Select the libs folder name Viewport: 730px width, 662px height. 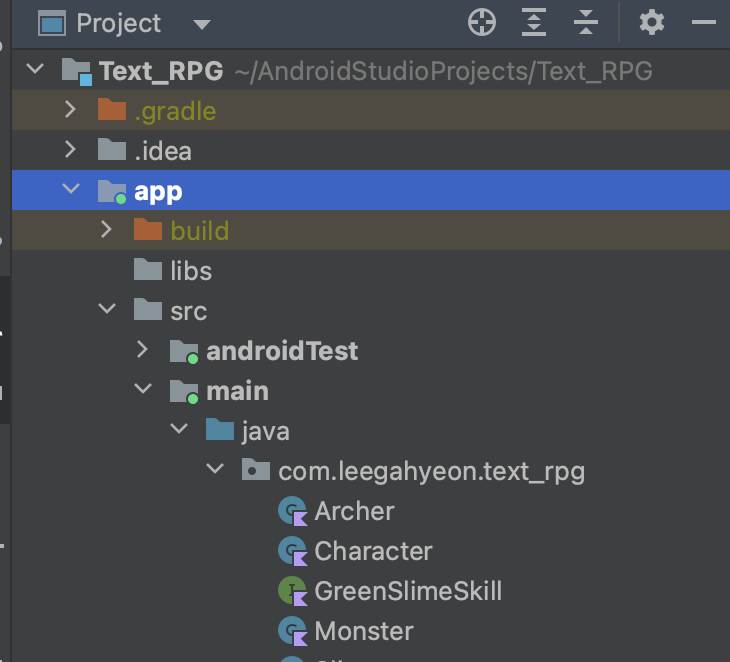tap(191, 271)
